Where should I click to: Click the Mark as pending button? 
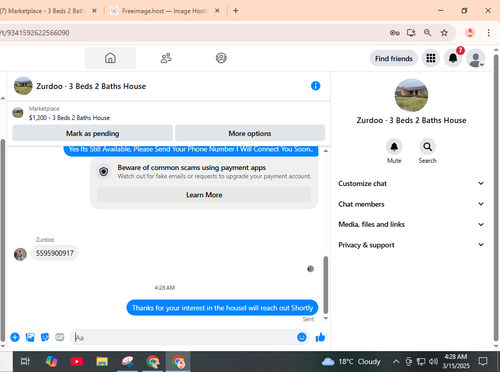92,133
